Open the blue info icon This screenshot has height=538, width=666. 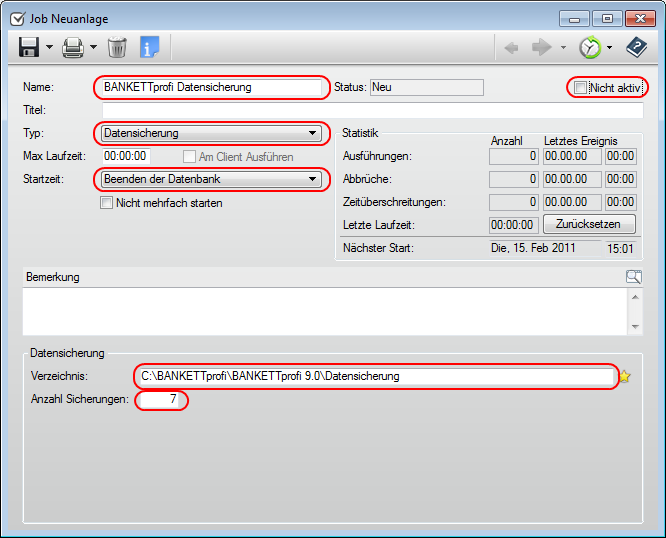point(150,47)
